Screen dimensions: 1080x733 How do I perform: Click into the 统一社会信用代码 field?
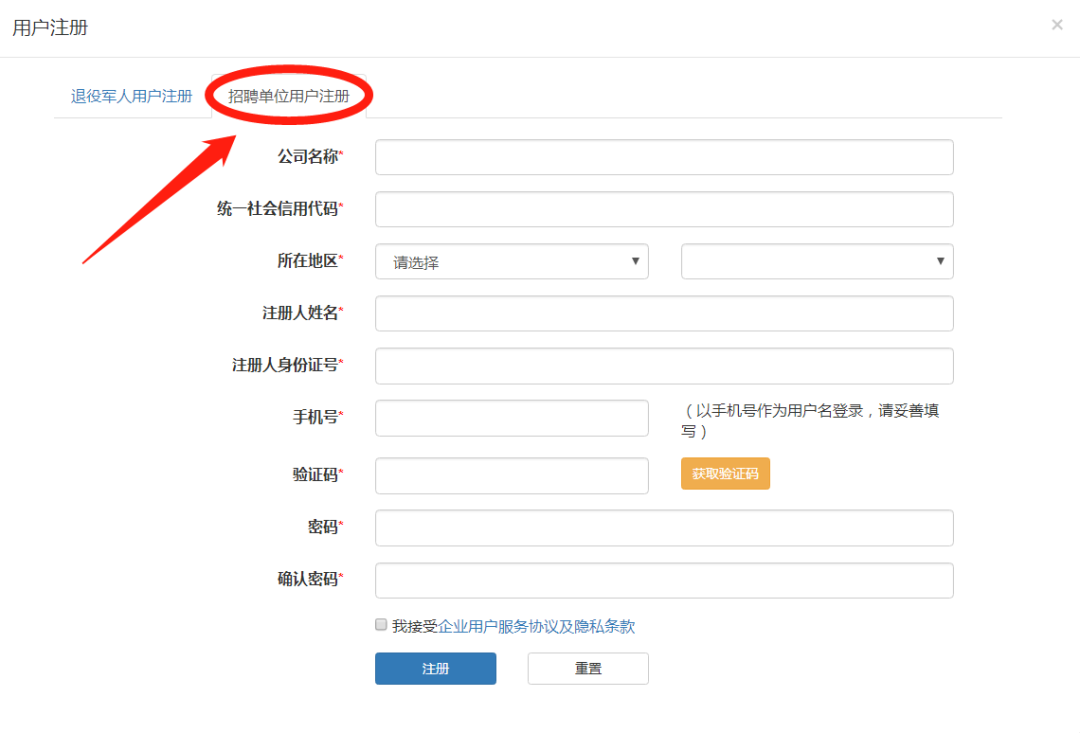pyautogui.click(x=663, y=209)
